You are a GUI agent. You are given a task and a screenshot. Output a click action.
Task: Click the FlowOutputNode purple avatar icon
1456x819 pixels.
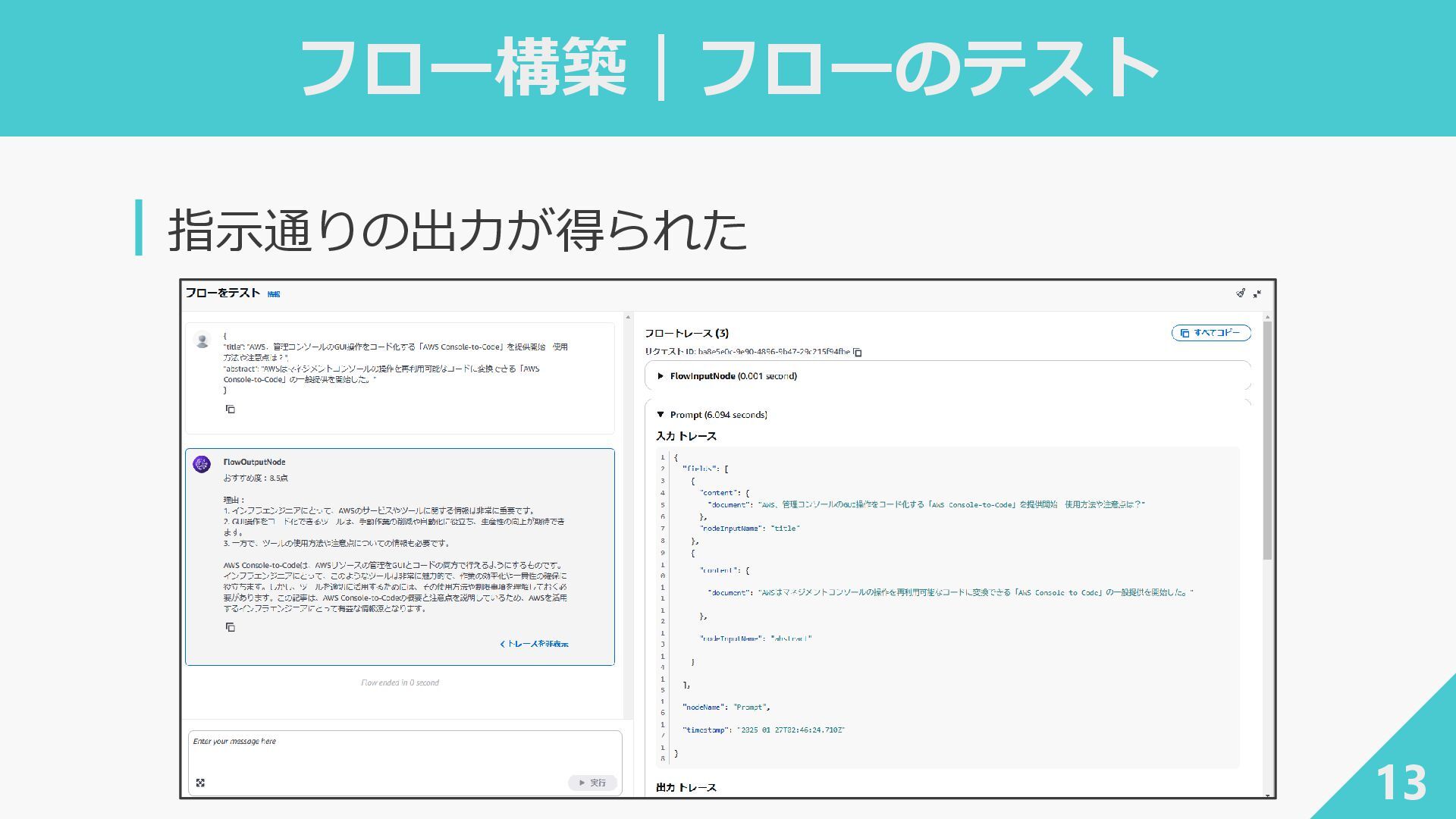pyautogui.click(x=202, y=464)
